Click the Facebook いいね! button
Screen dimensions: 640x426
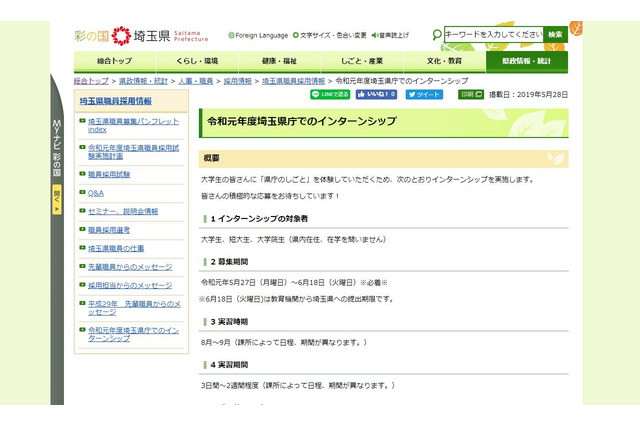(376, 95)
